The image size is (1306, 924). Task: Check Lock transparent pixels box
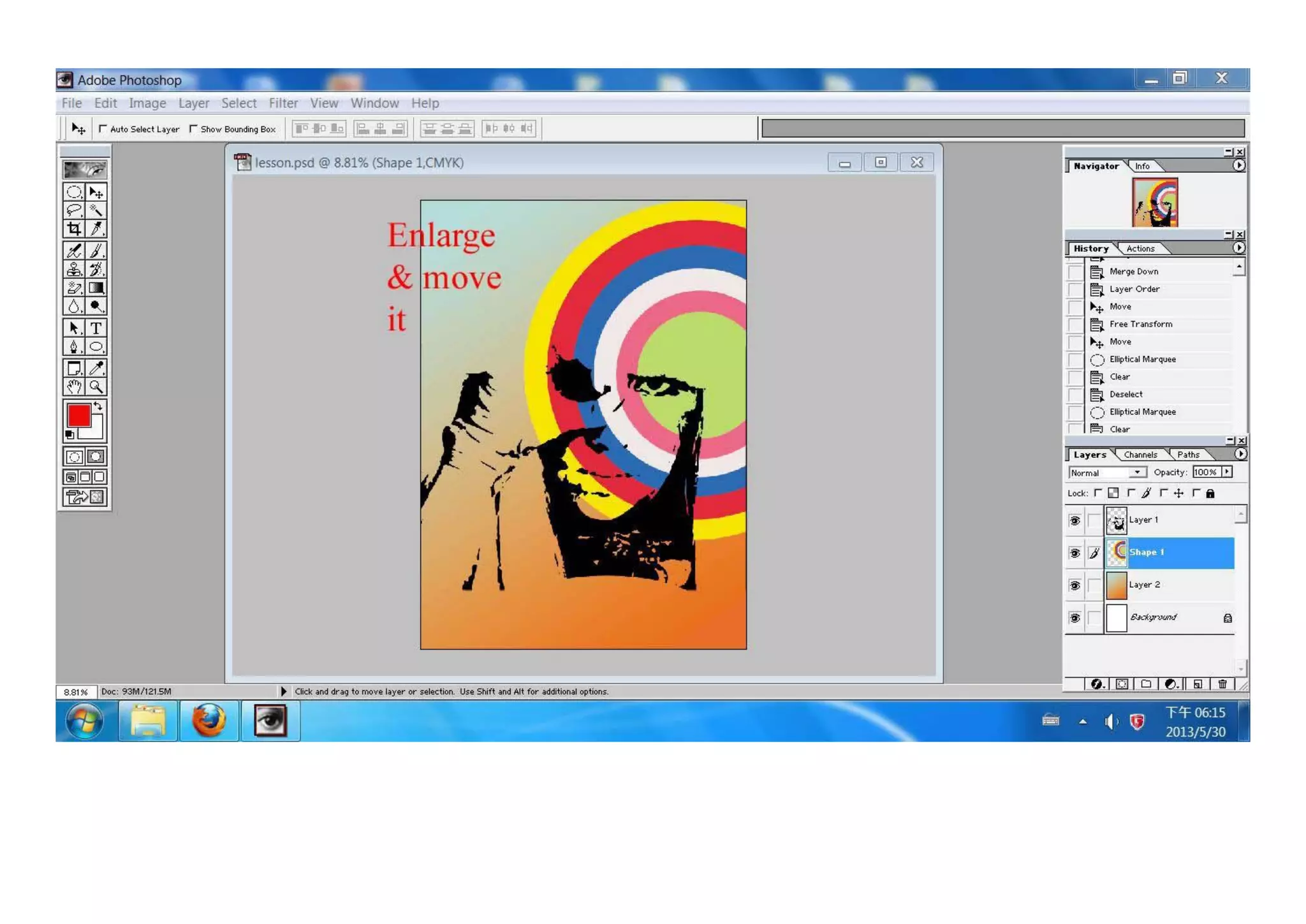point(1097,493)
